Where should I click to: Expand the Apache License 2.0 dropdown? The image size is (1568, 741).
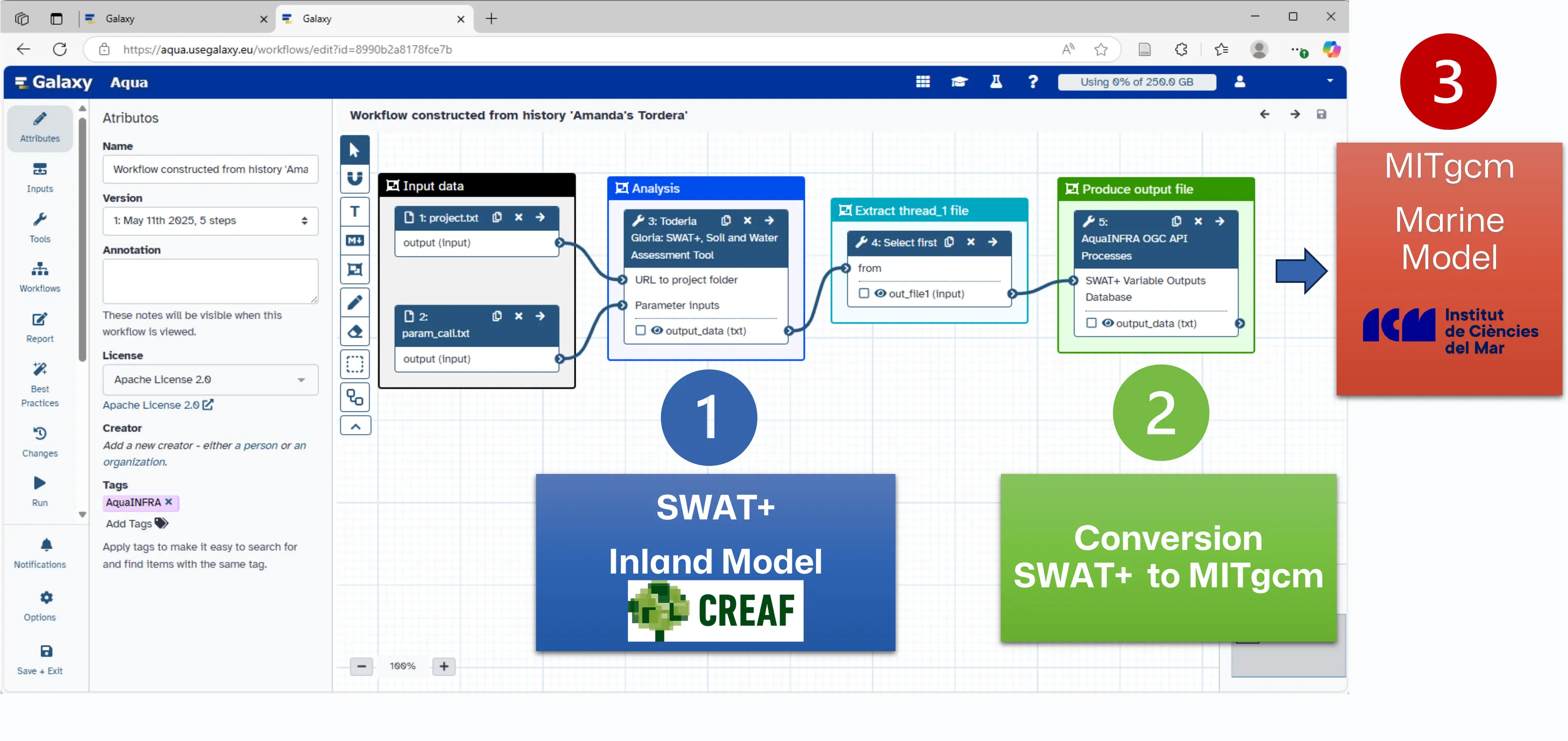coord(210,380)
